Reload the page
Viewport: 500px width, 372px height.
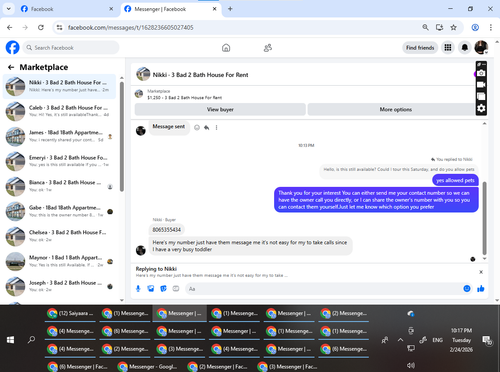tap(41, 27)
